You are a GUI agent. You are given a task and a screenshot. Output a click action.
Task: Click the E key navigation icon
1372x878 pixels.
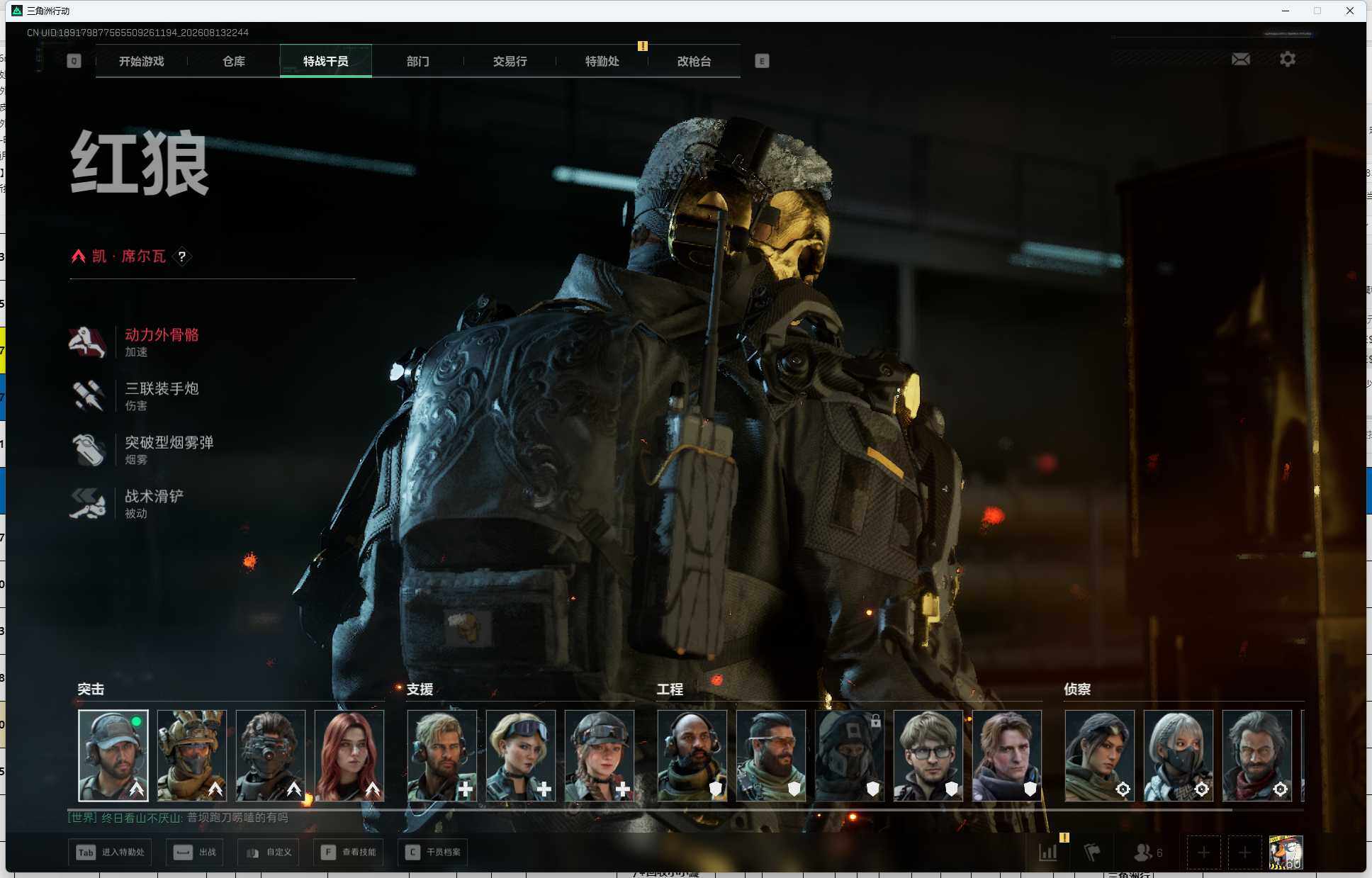(x=762, y=61)
